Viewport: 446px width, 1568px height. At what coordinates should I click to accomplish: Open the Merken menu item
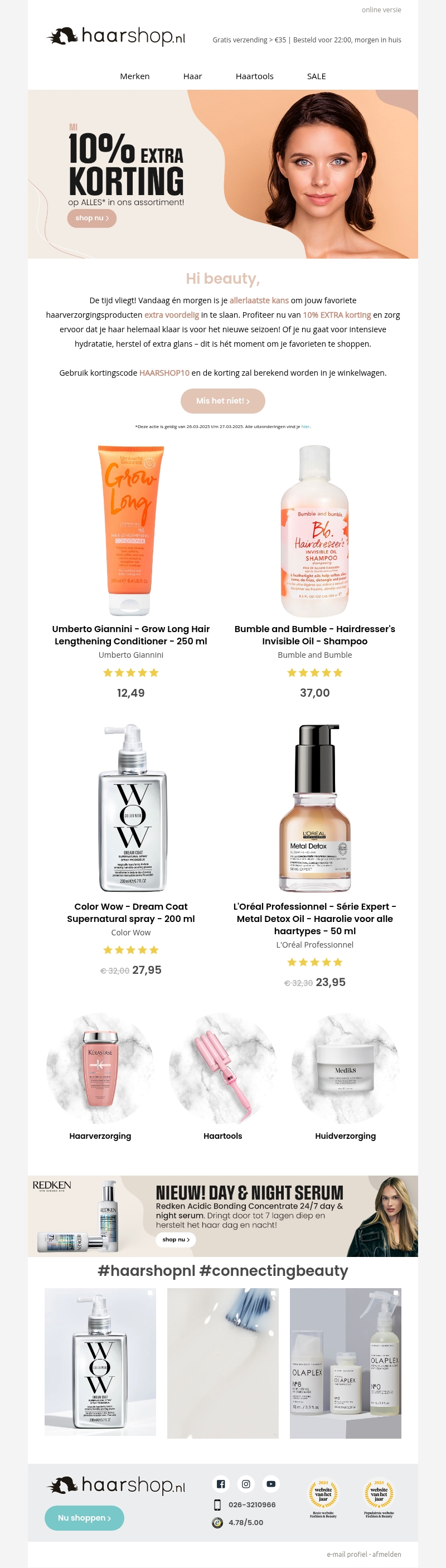134,76
